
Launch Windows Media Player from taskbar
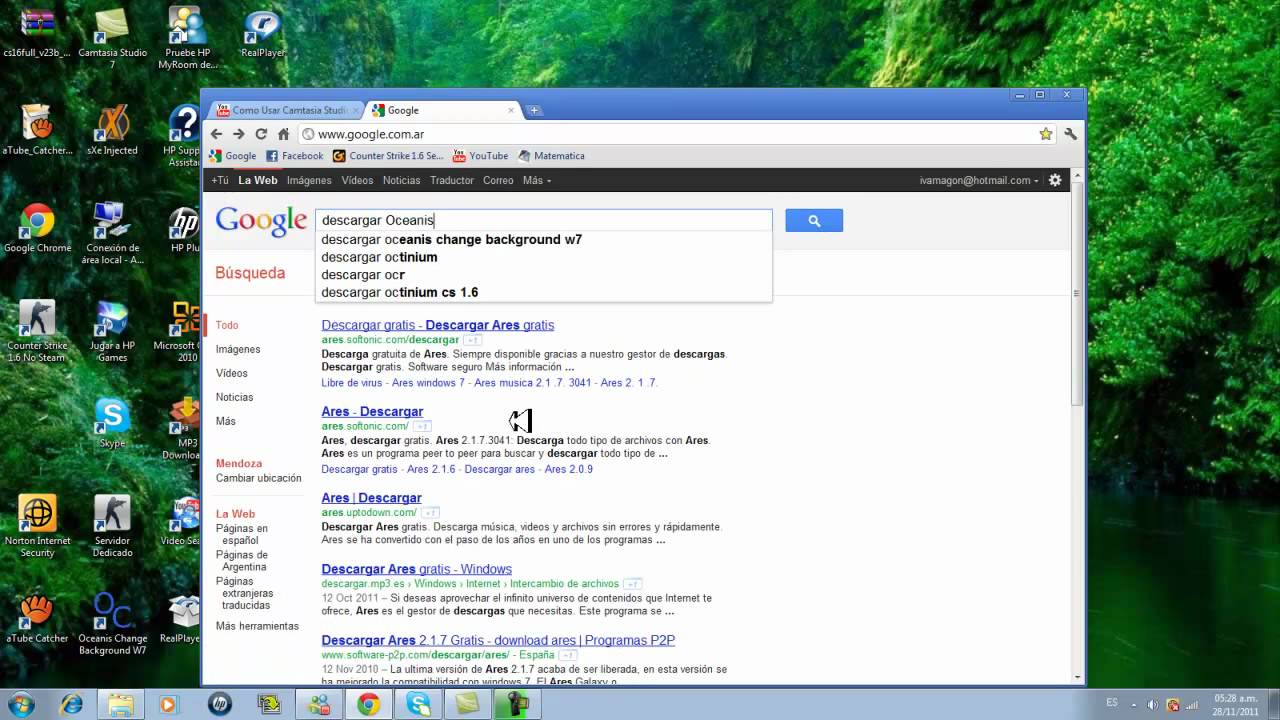(x=169, y=704)
